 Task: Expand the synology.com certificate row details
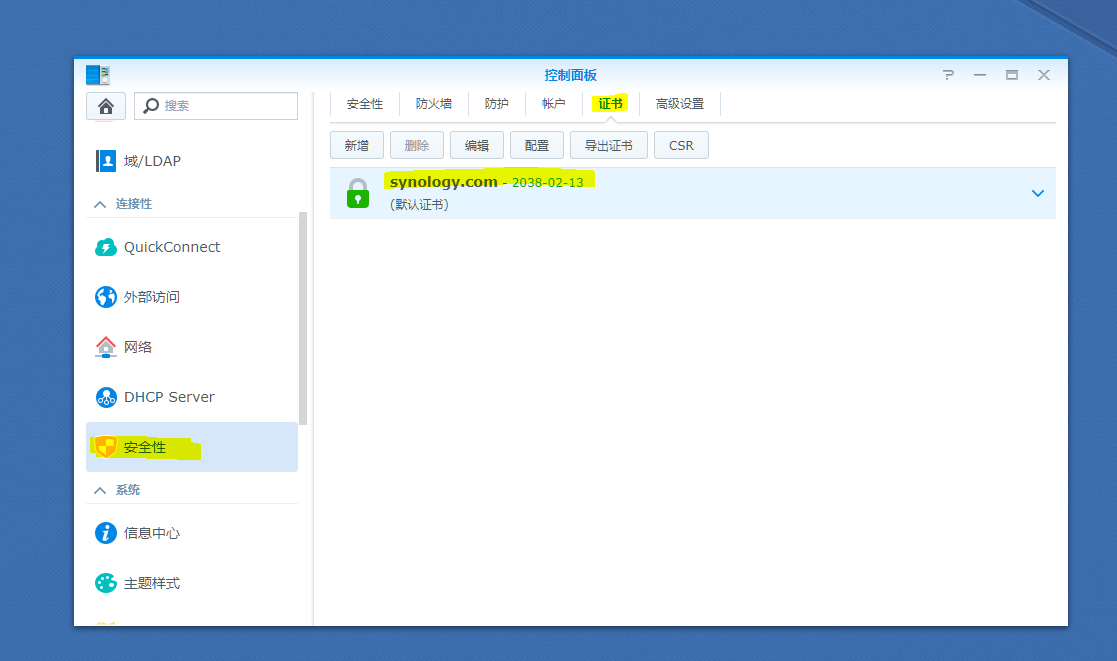1038,193
